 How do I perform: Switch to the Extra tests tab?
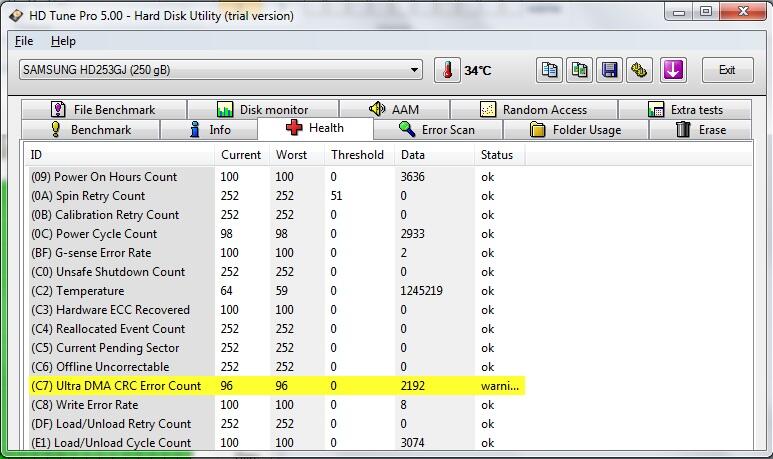(x=685, y=109)
